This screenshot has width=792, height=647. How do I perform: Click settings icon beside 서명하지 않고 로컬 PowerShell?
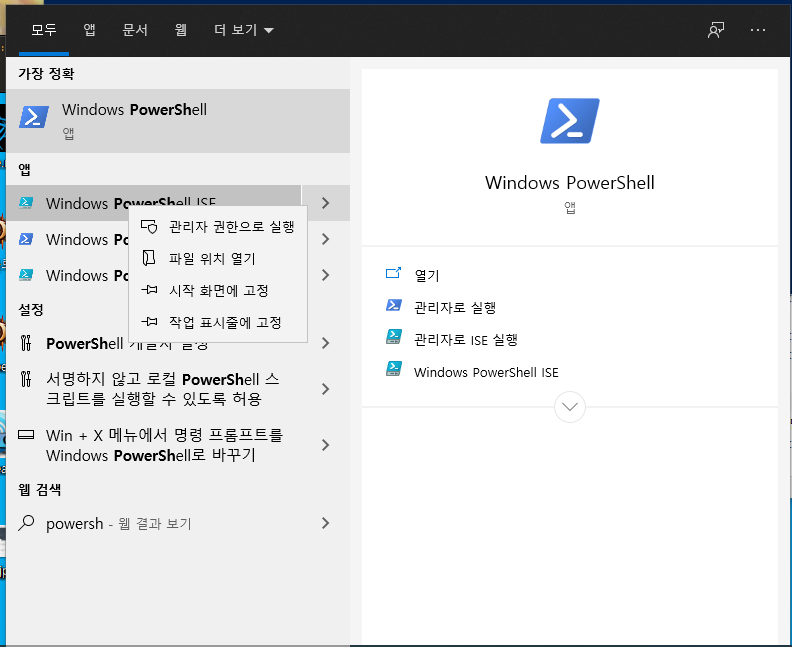coord(26,379)
